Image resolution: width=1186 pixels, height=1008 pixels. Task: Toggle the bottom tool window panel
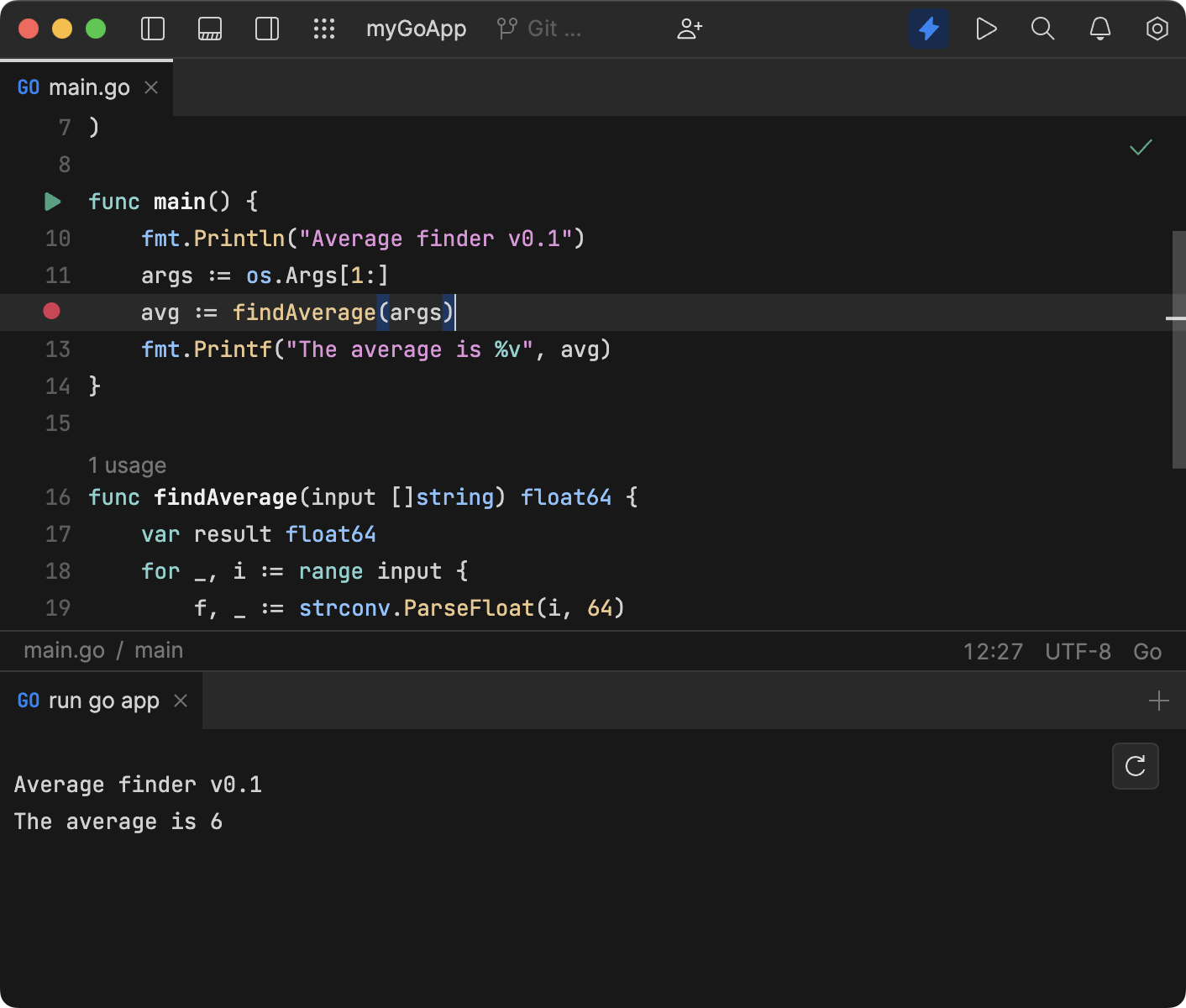(x=209, y=28)
